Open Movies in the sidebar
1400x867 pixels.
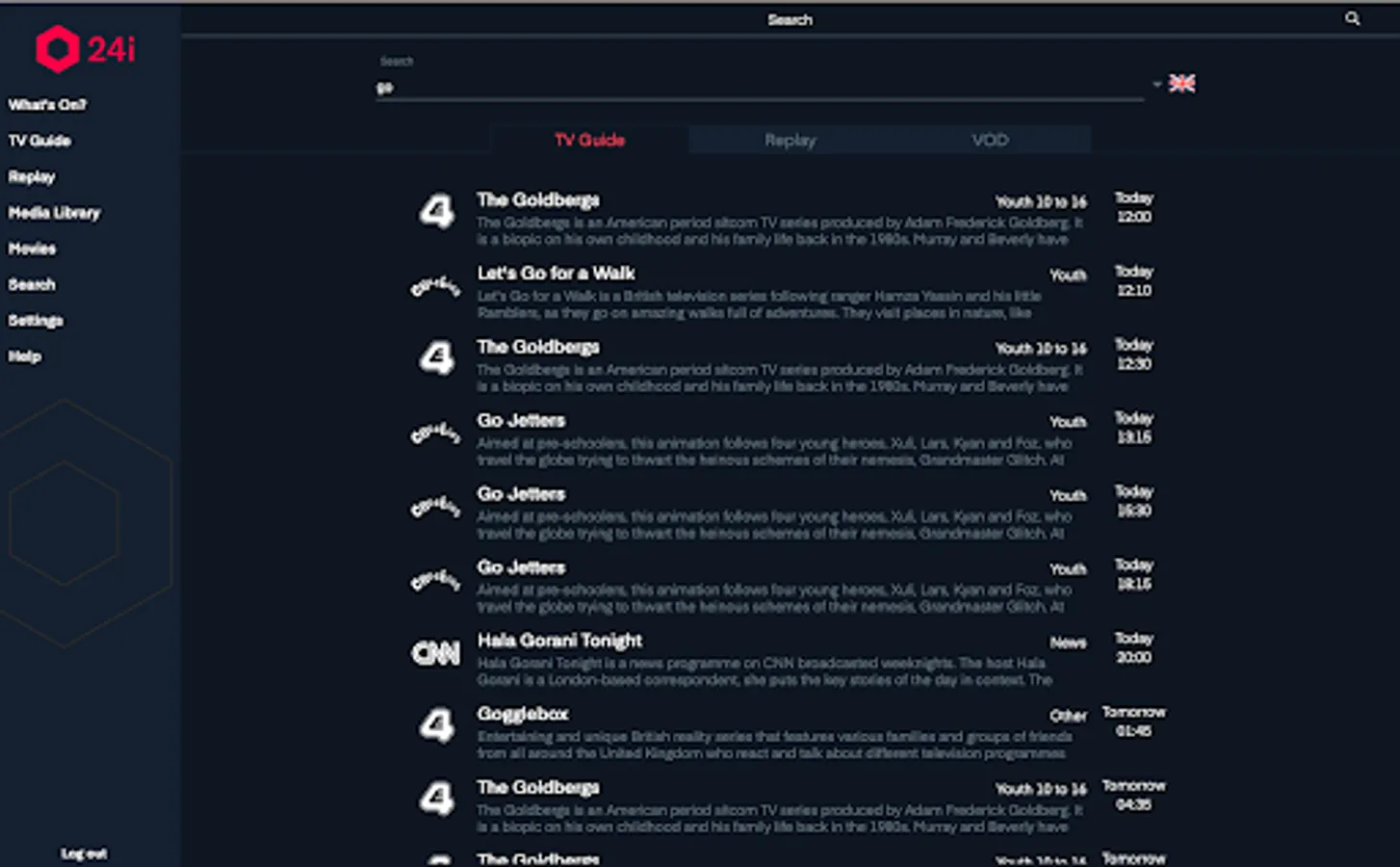coord(32,249)
